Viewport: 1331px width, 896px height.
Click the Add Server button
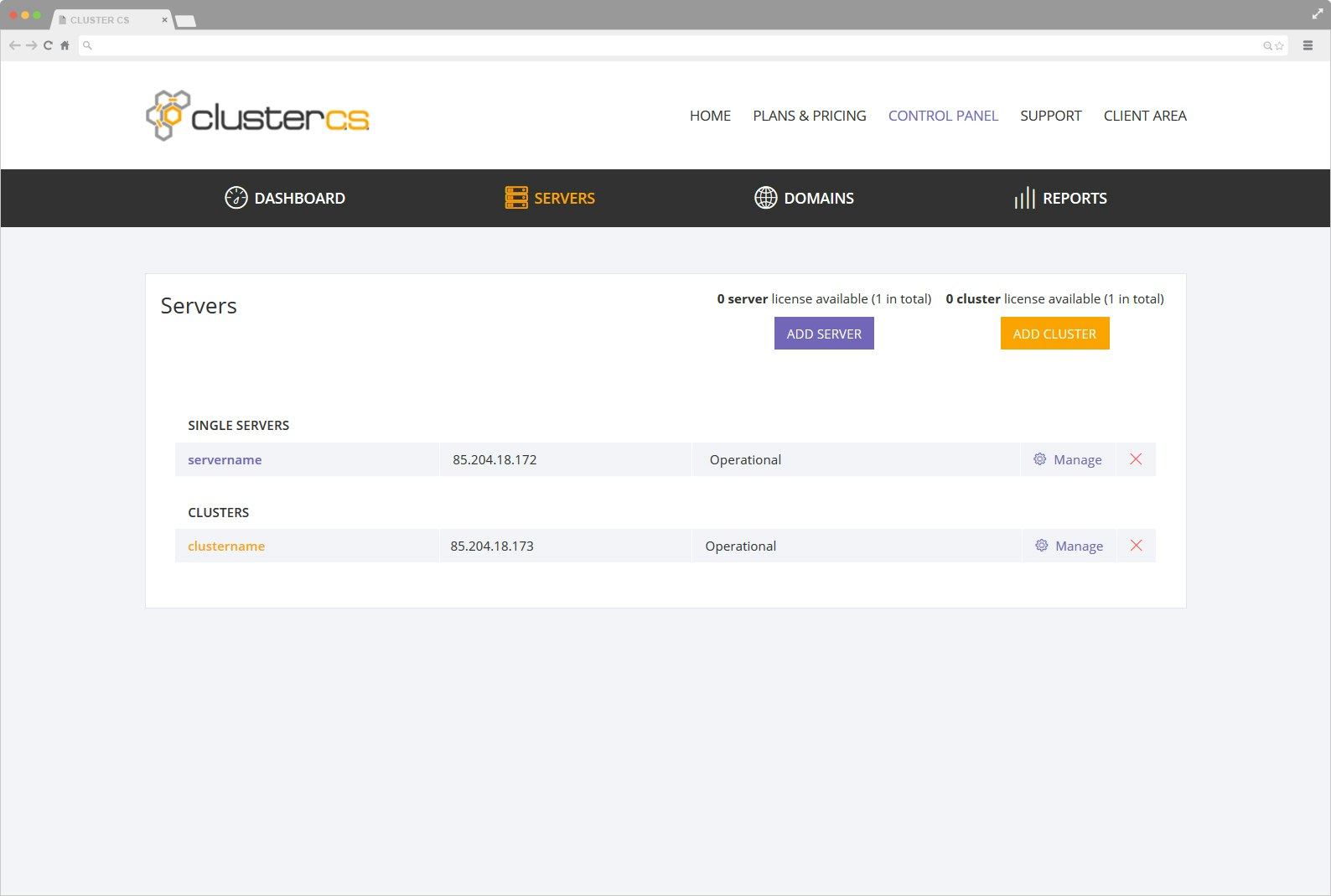[x=824, y=334]
